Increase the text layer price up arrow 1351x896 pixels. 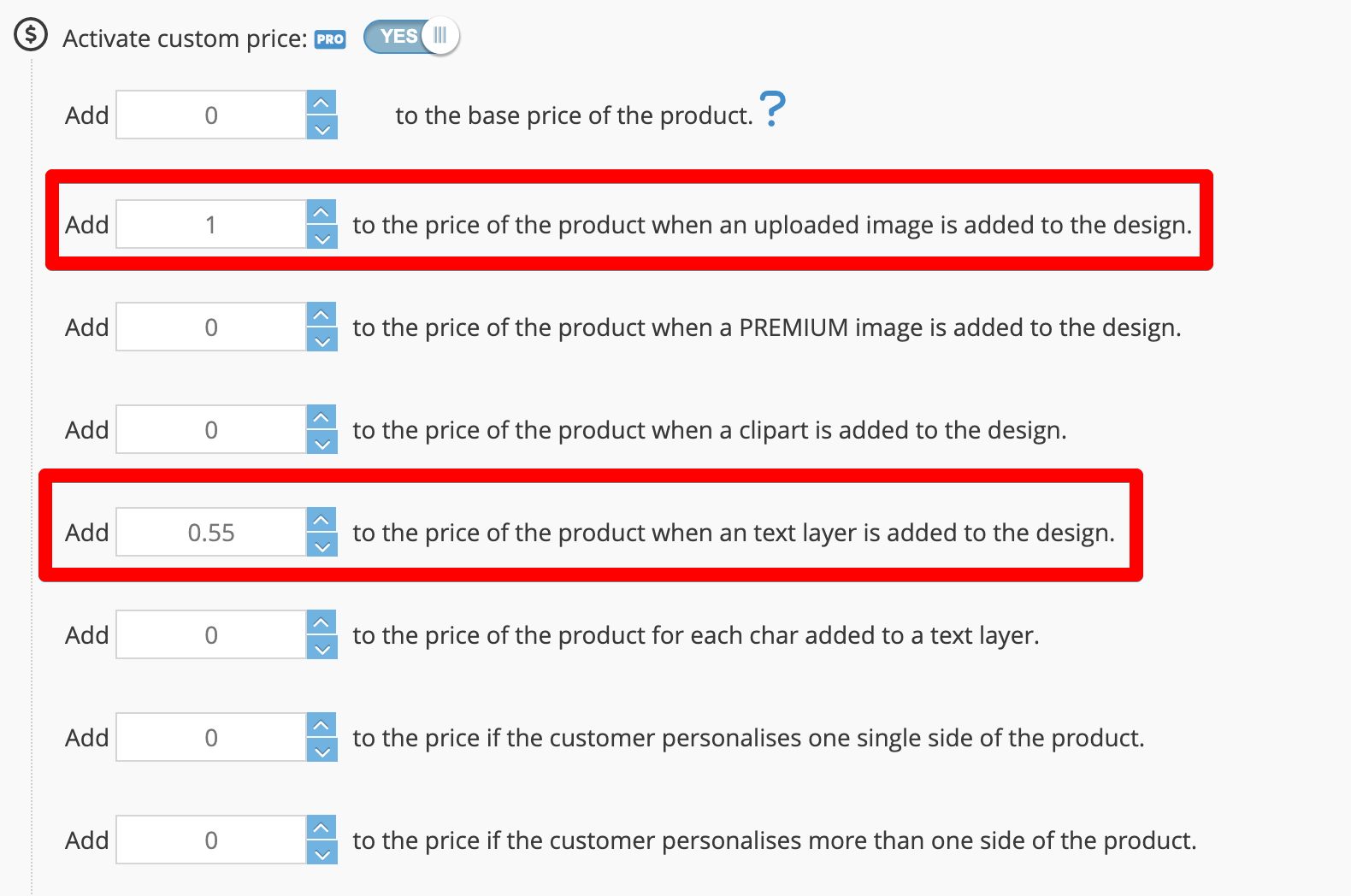(x=322, y=520)
